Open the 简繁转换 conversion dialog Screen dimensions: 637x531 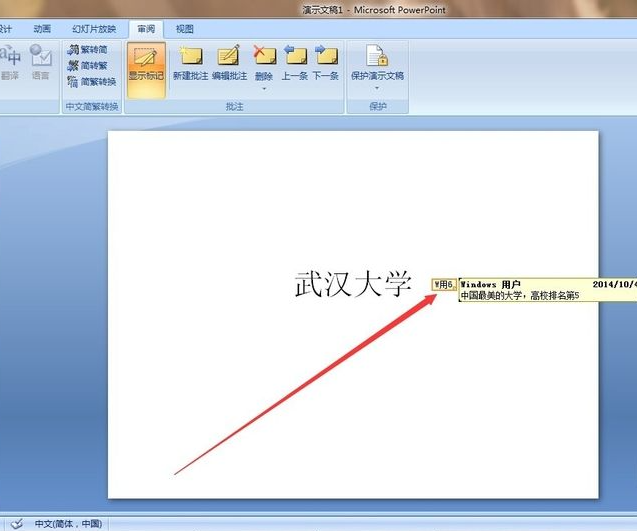(x=91, y=81)
